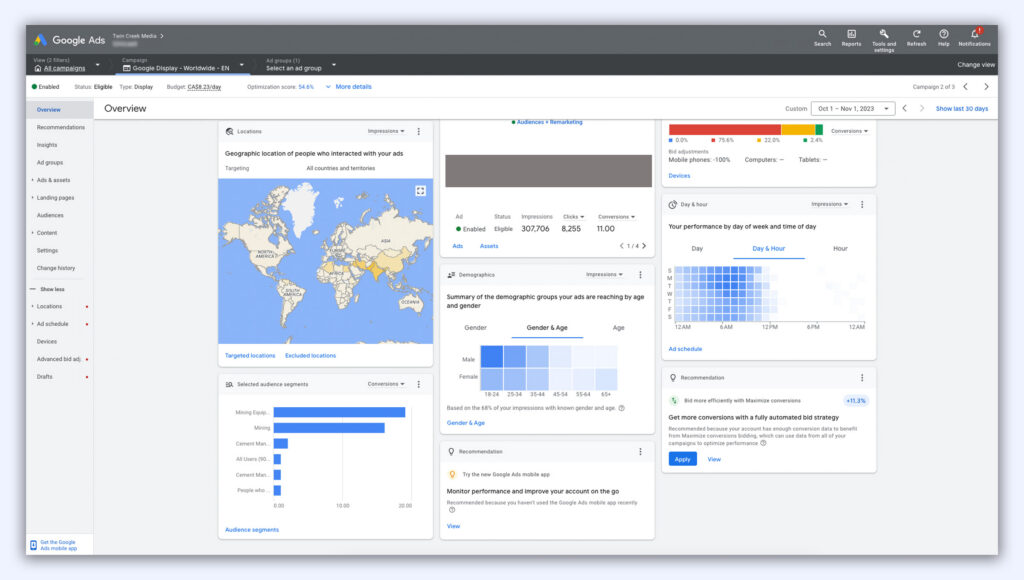Open Selected audience segments card options menu
Screen dimensions: 1024x580
pyautogui.click(x=419, y=384)
